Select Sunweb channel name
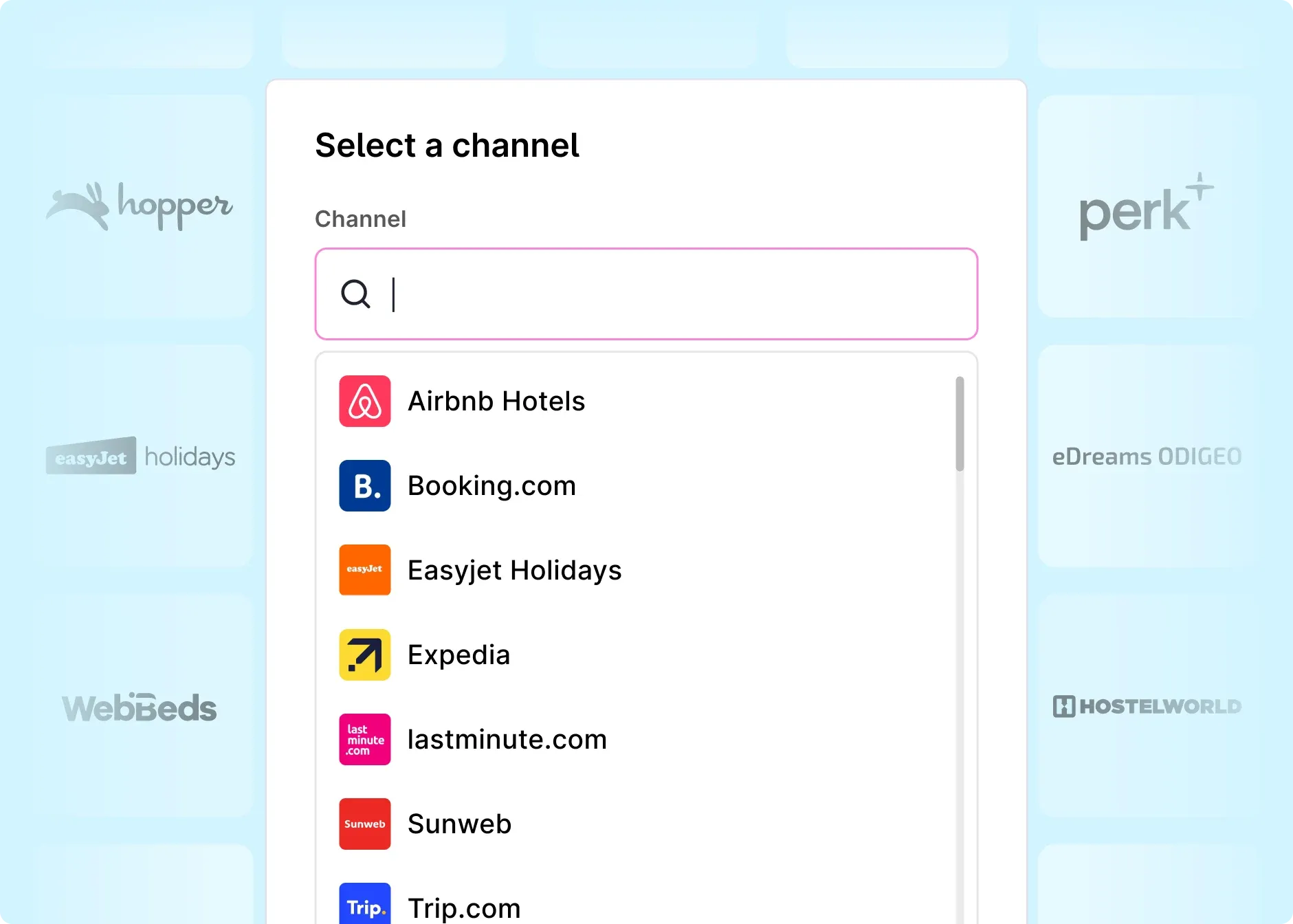Image resolution: width=1293 pixels, height=924 pixels. coord(460,824)
